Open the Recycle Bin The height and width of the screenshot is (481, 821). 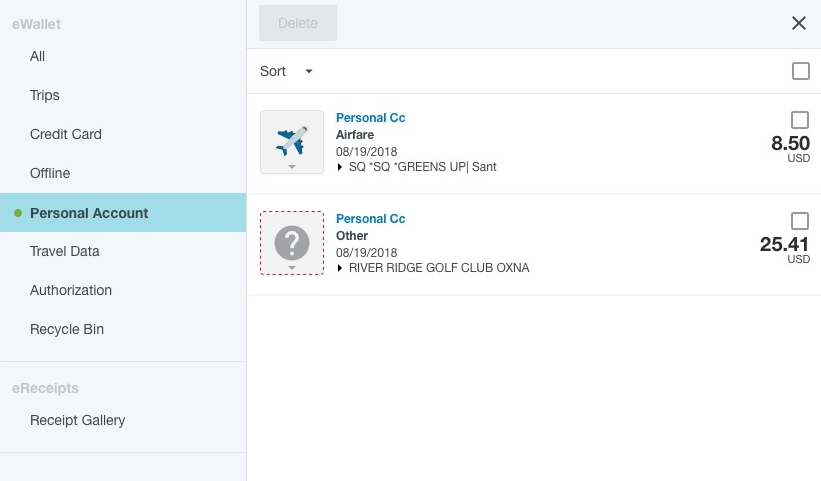coord(67,329)
